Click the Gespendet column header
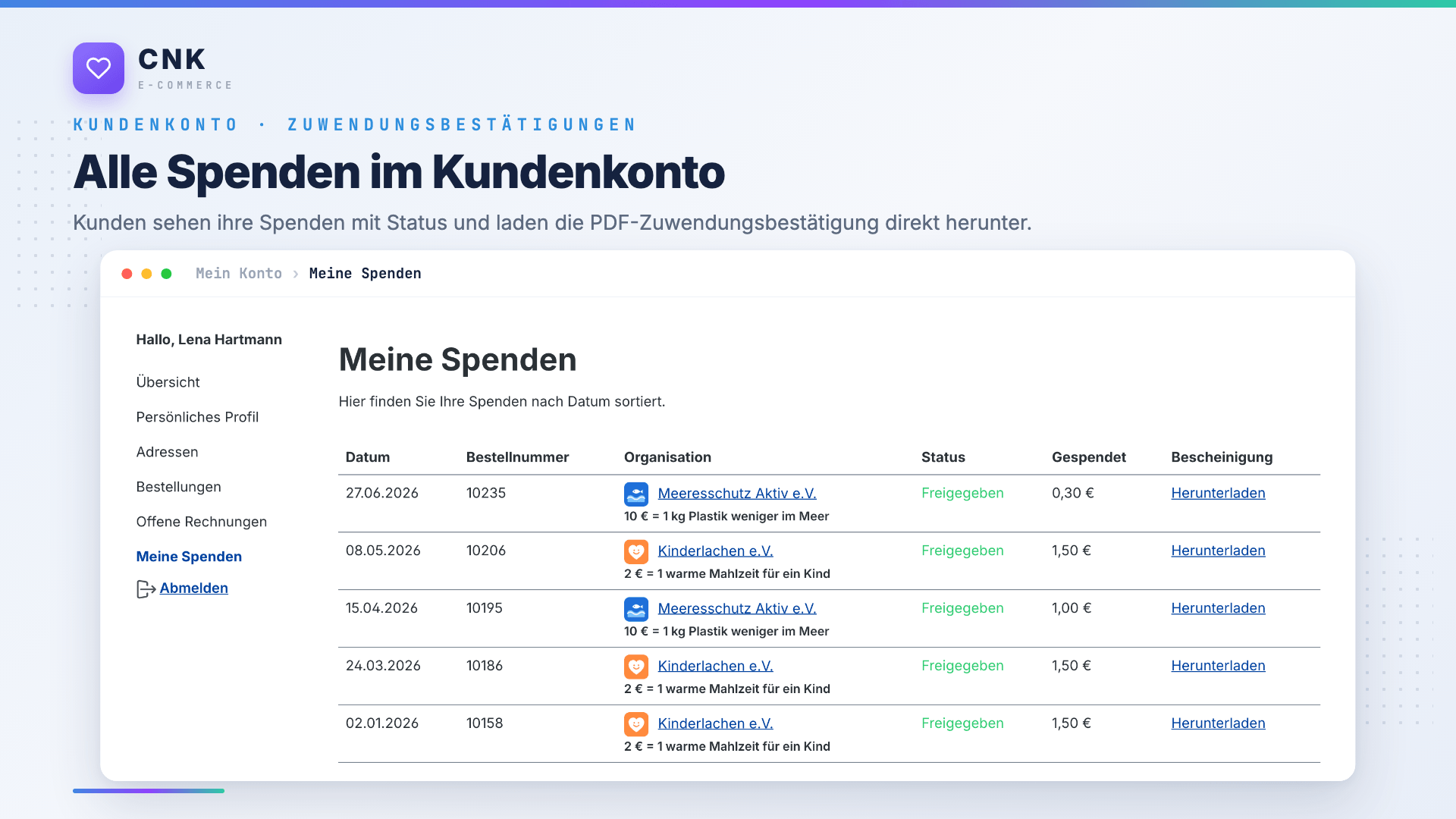This screenshot has width=1456, height=819. (x=1089, y=457)
